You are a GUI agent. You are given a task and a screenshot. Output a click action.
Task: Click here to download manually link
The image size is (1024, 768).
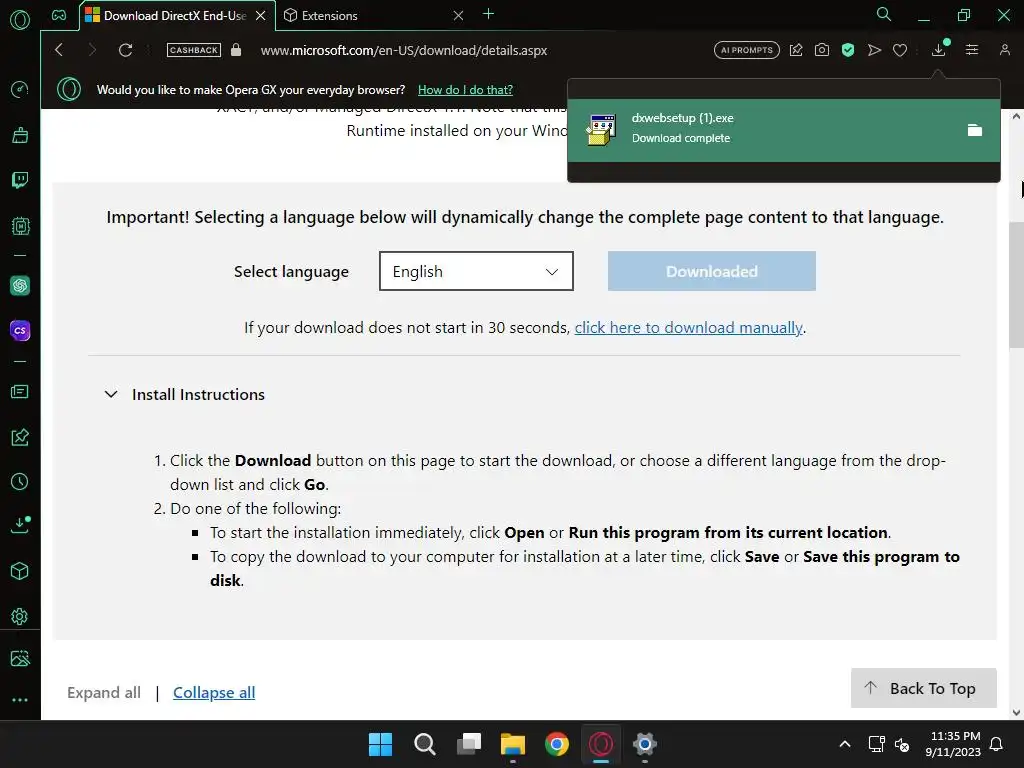click(x=688, y=327)
